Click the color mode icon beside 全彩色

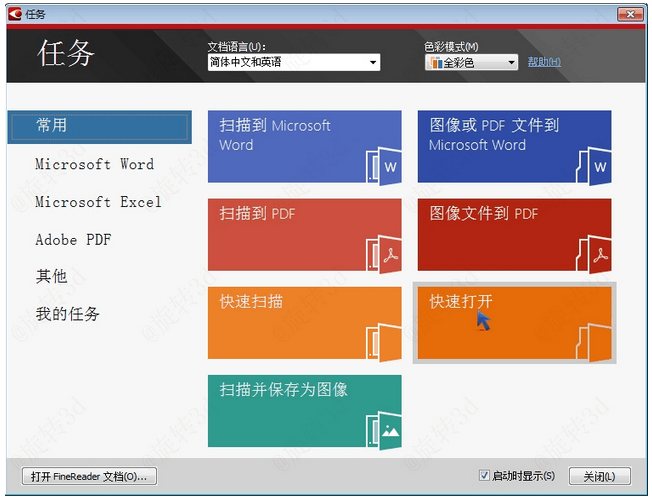(x=436, y=63)
